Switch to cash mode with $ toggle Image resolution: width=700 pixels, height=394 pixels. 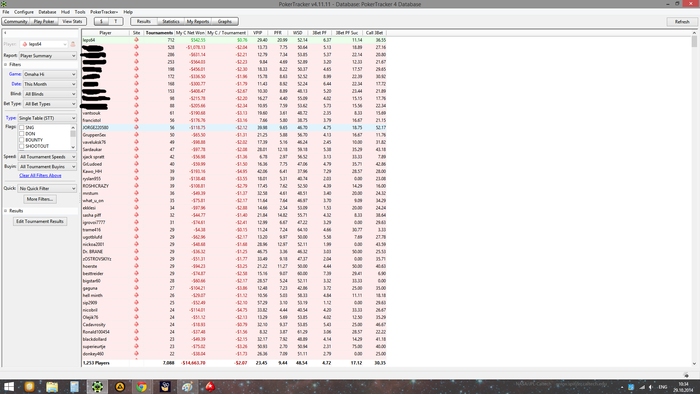[101, 21]
